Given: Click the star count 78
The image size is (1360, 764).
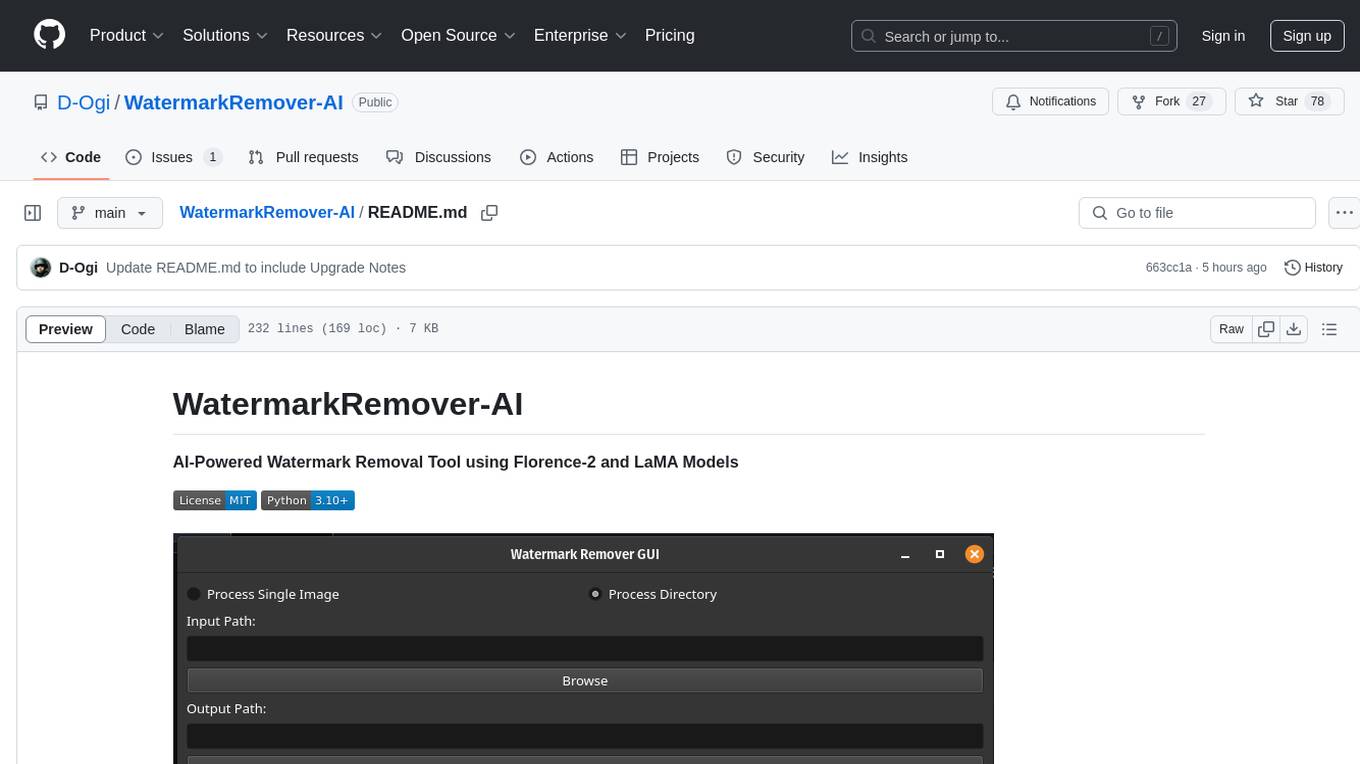Looking at the screenshot, I should point(1317,101).
